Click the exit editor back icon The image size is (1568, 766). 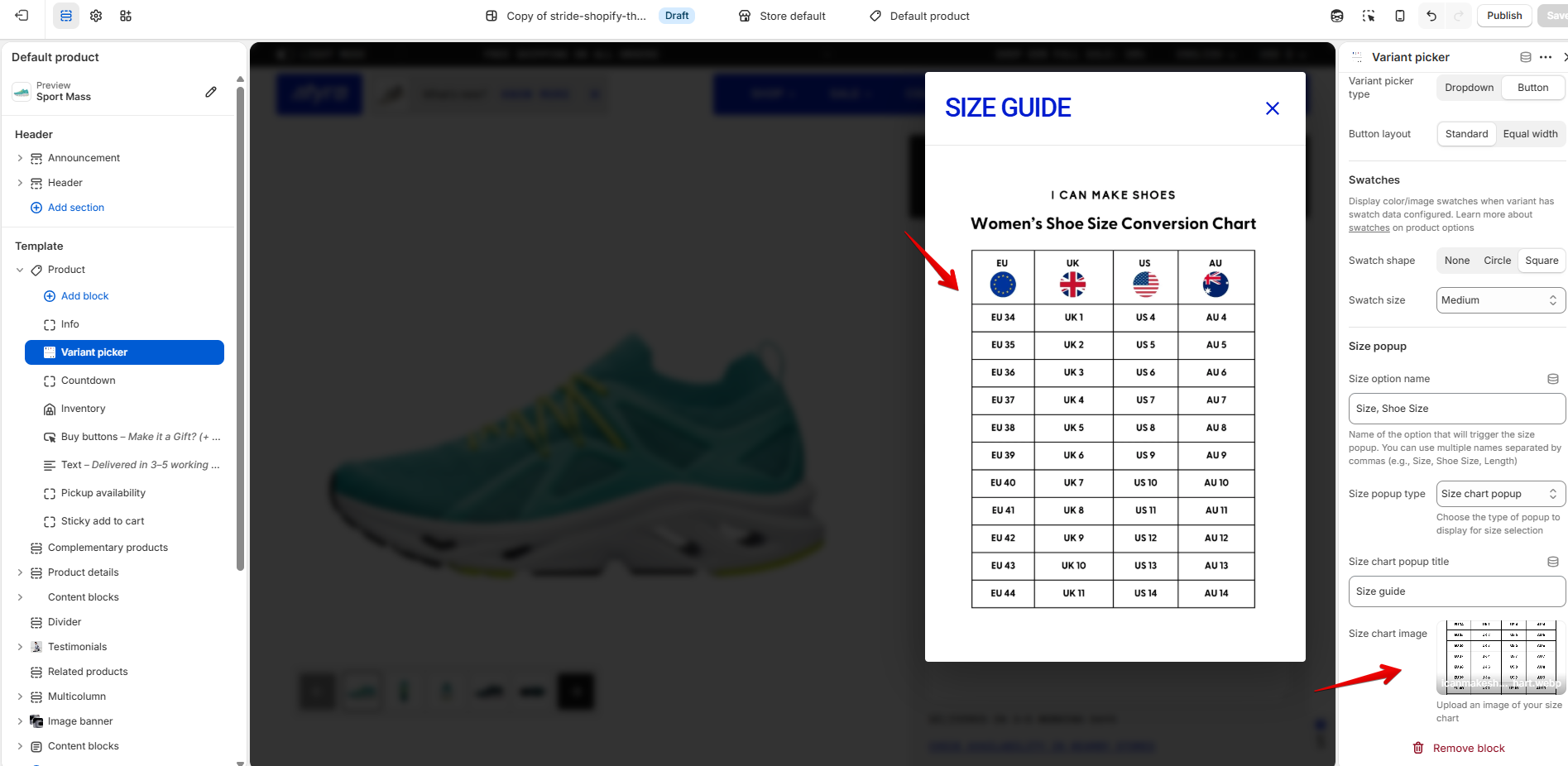(x=22, y=16)
